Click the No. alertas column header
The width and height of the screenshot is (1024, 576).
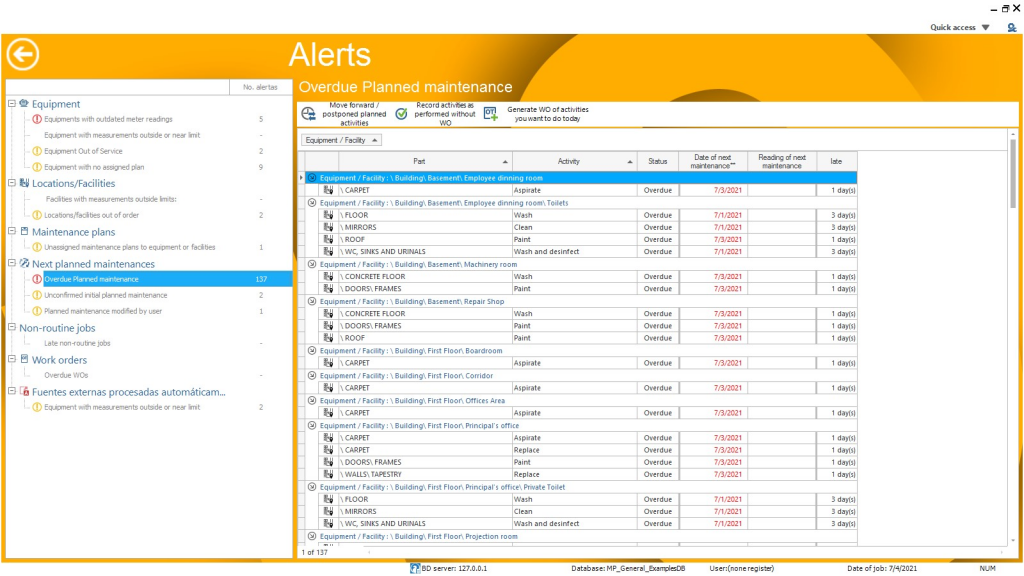tap(261, 87)
